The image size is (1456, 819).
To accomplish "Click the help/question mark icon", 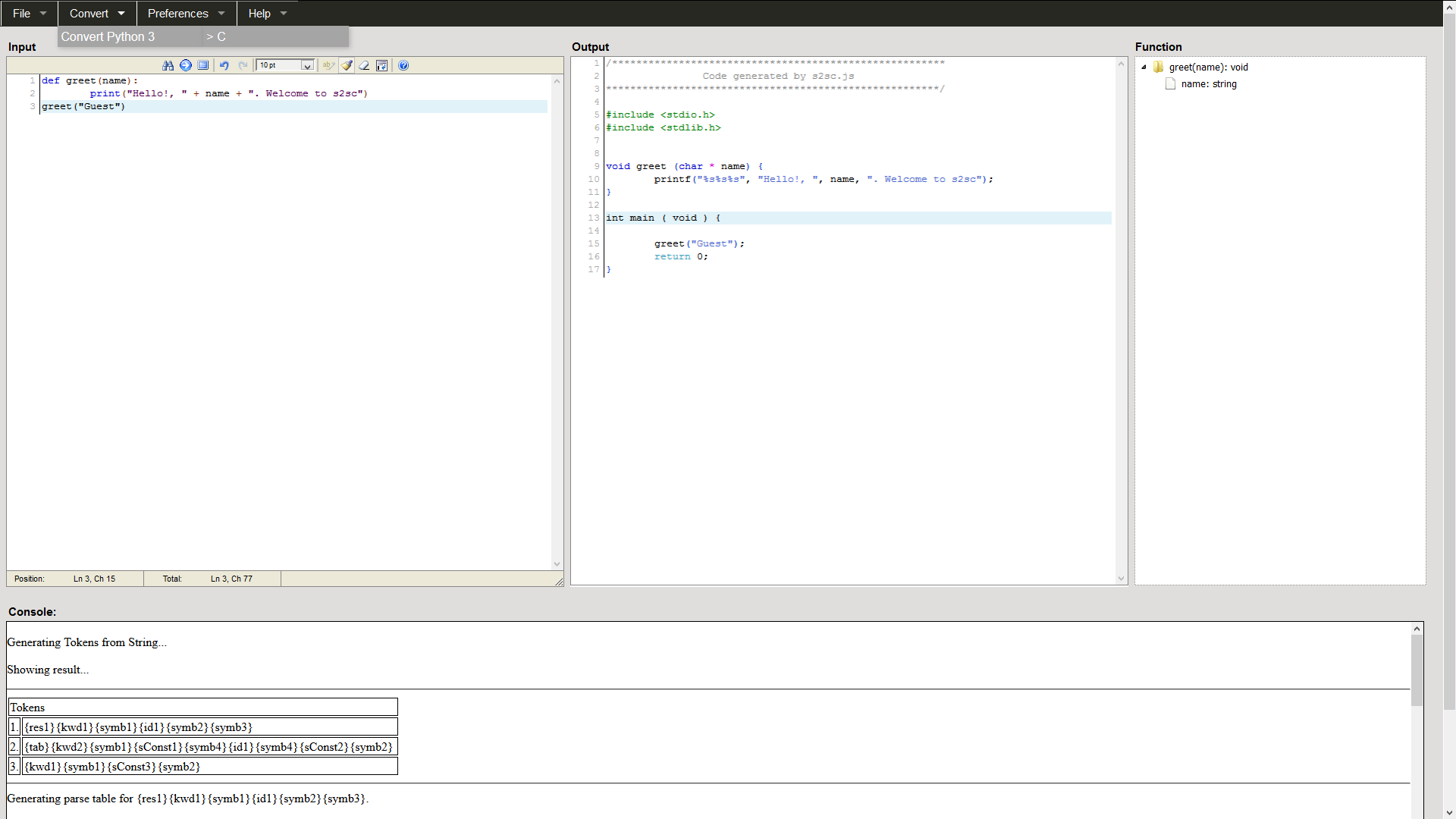I will (x=404, y=65).
